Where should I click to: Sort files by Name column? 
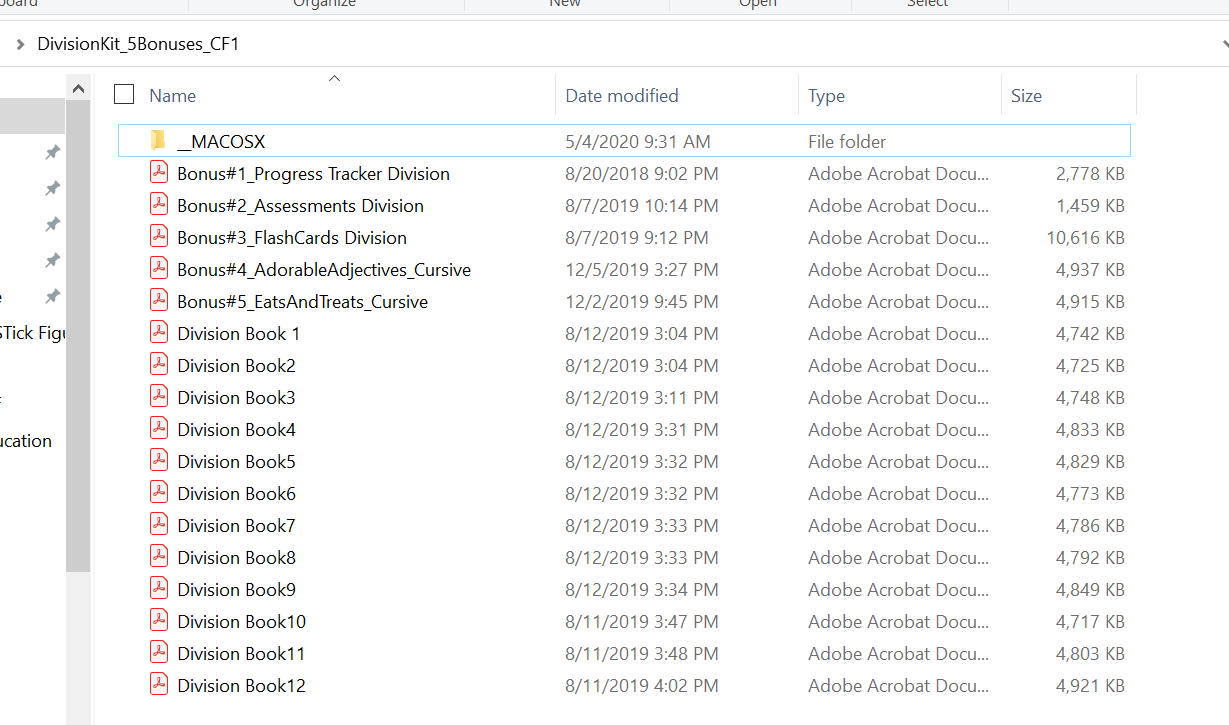tap(173, 96)
